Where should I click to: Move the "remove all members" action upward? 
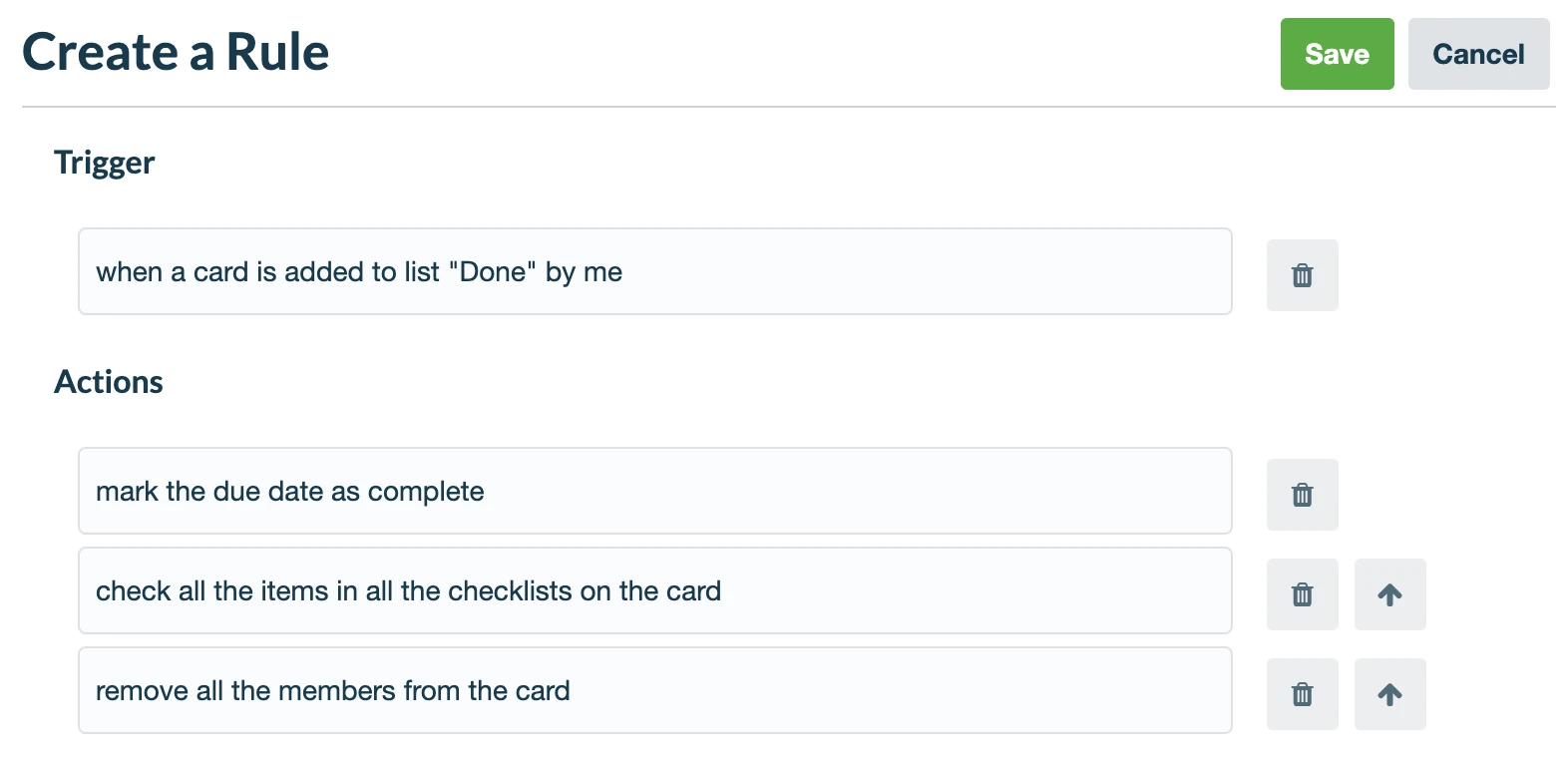click(1389, 693)
